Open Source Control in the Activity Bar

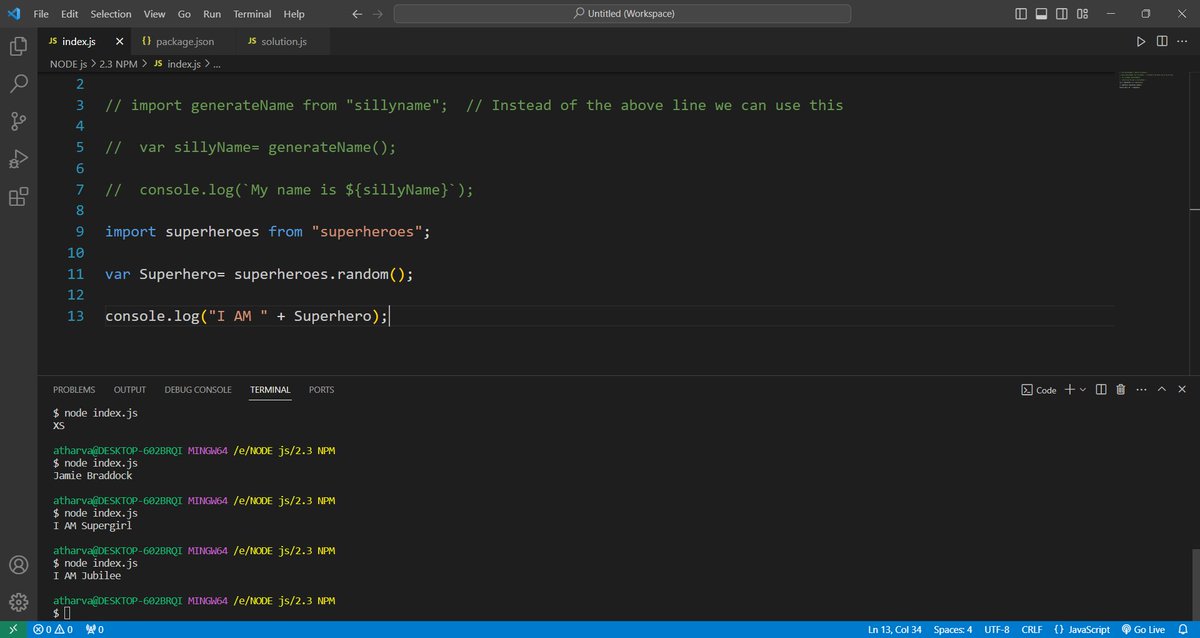[17, 121]
